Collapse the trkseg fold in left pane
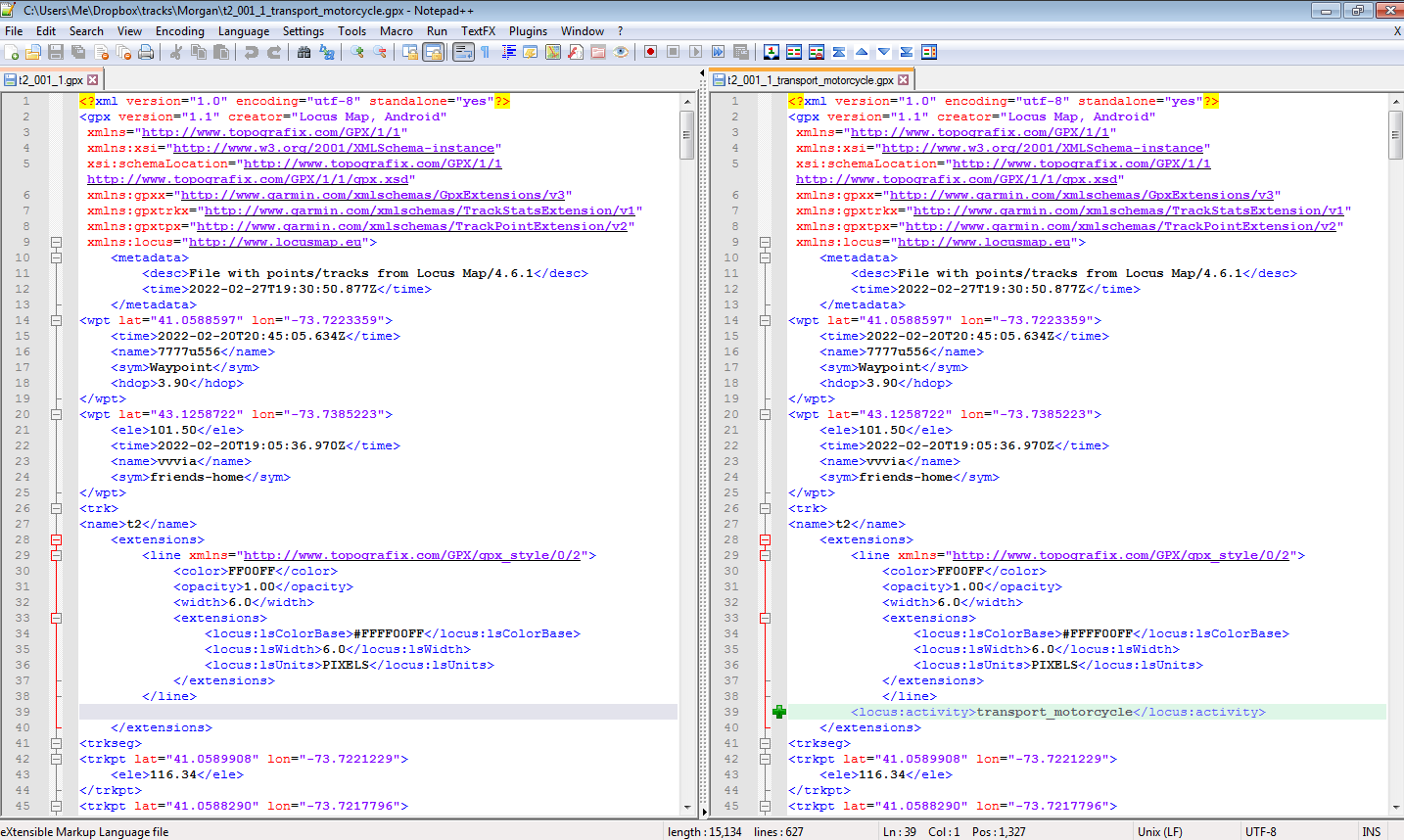This screenshot has width=1404, height=840. tap(56, 743)
